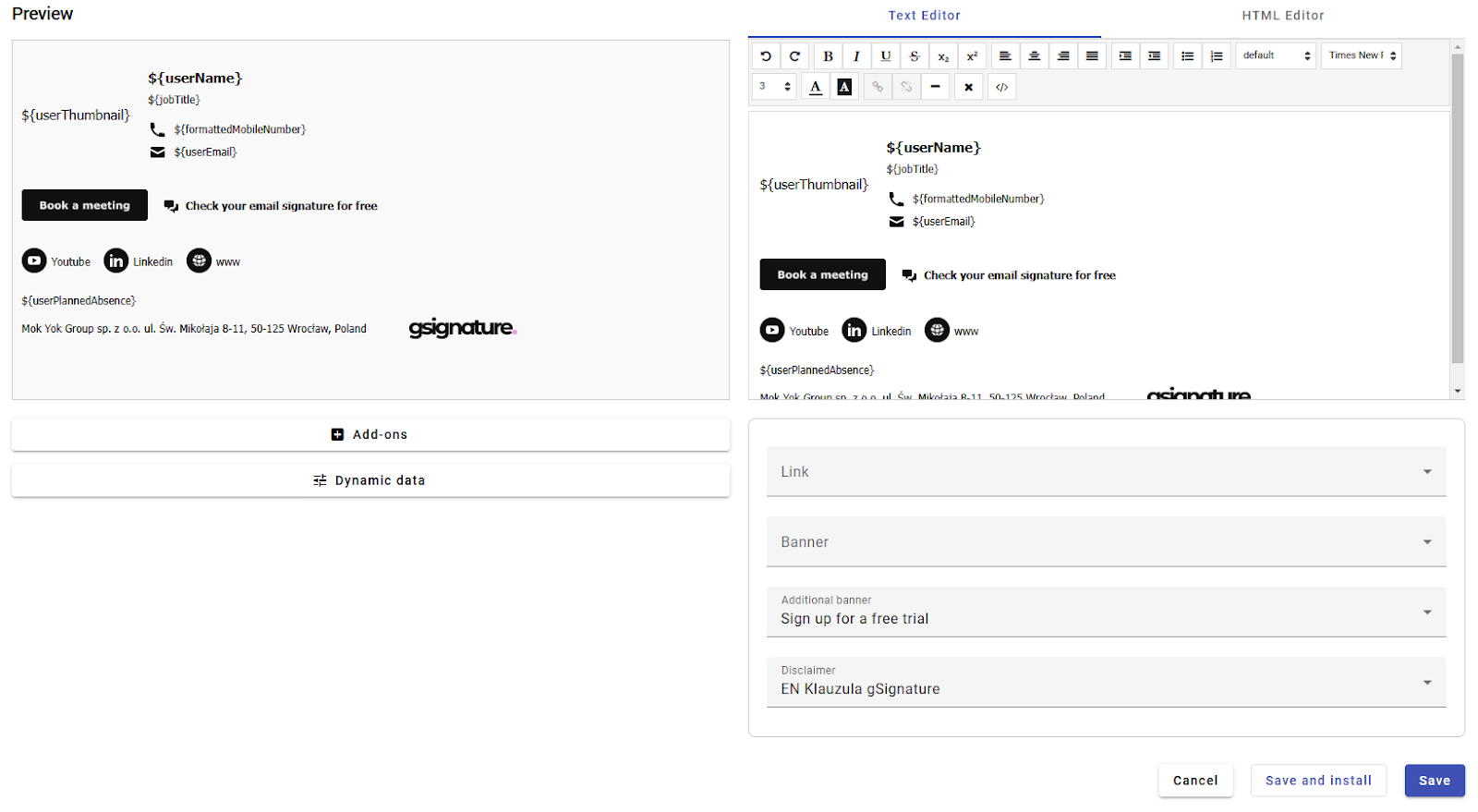
Task: Open the Banner dropdown
Action: [1106, 542]
